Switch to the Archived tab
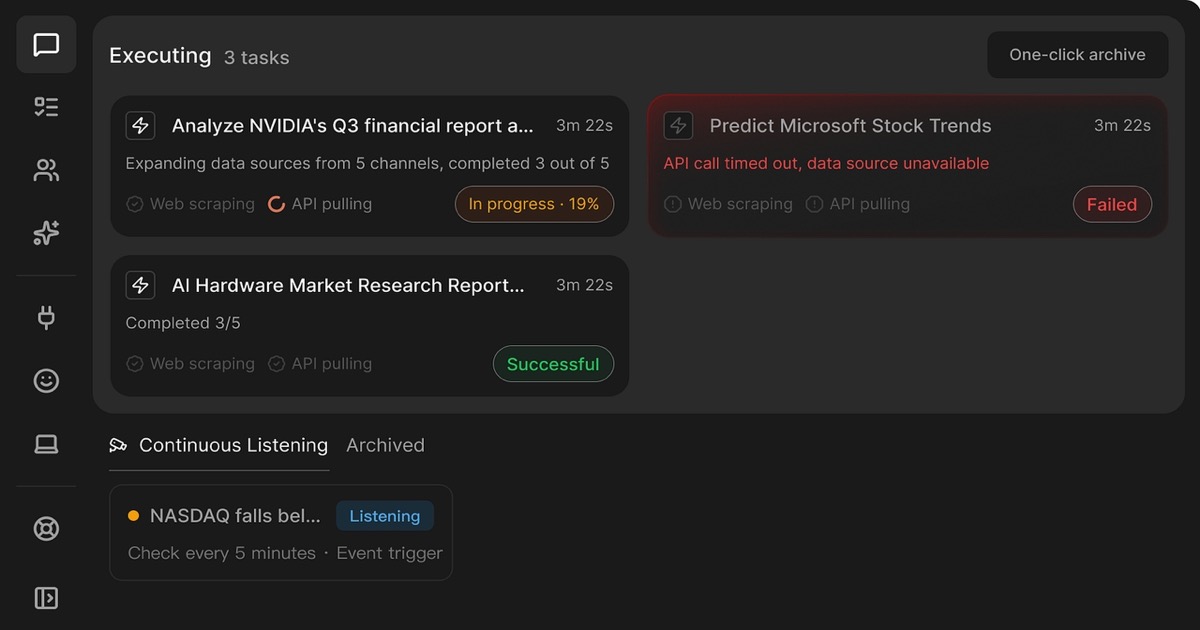1200x630 pixels. click(x=385, y=445)
